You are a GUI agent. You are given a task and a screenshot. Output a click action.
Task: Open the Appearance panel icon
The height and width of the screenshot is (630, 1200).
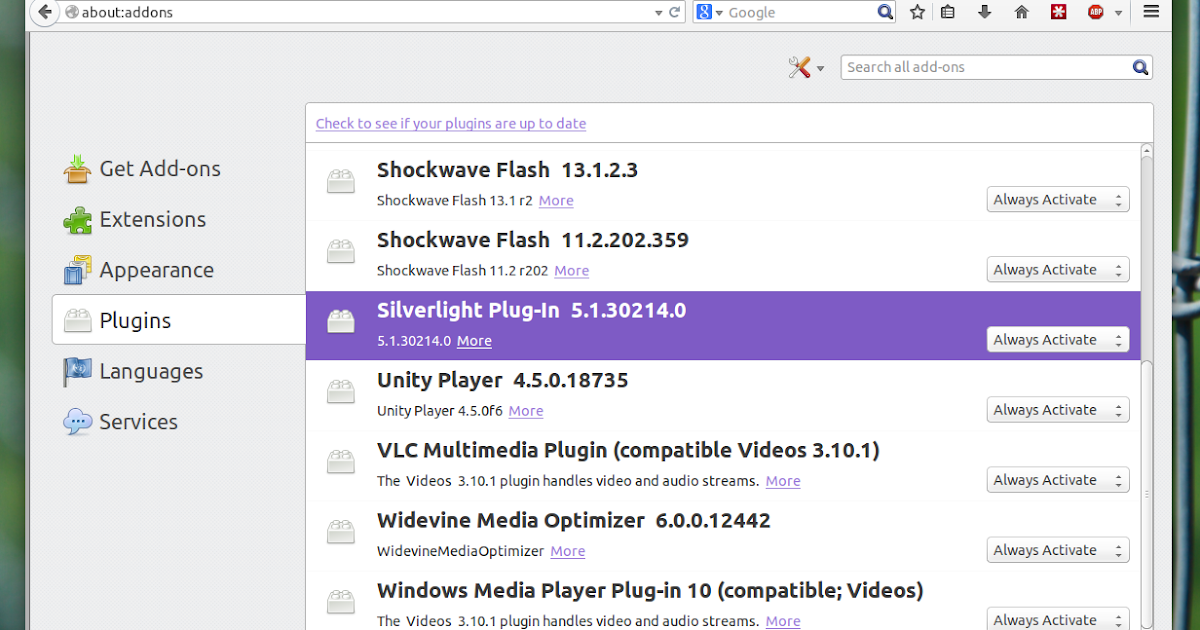click(x=75, y=269)
